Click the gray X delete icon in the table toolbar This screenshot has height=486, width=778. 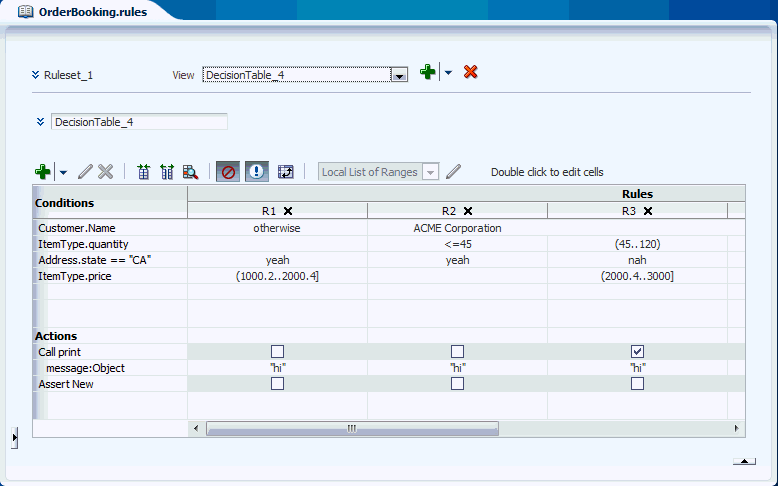pos(106,172)
